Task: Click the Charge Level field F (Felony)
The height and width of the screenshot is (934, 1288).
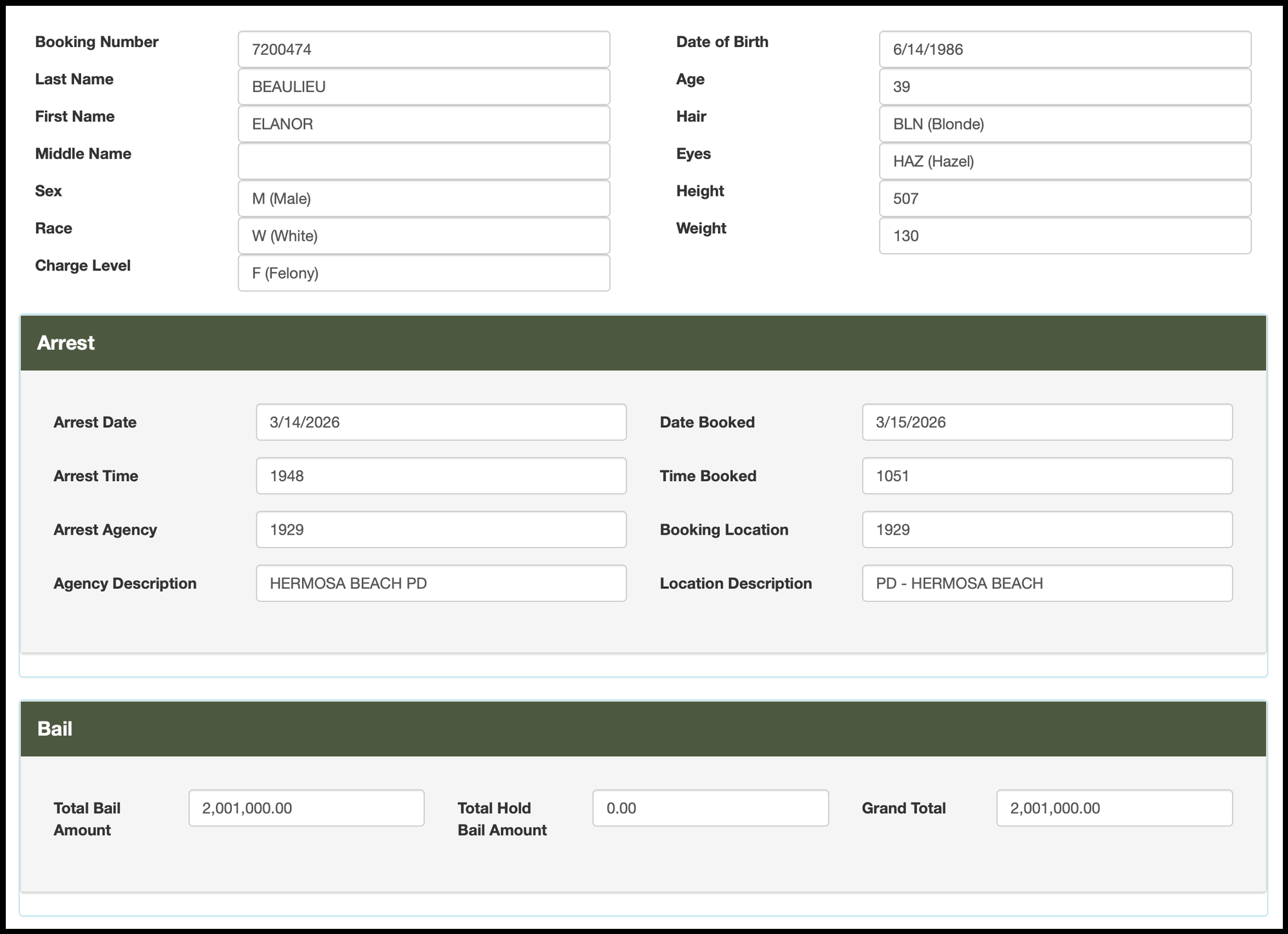Action: pos(424,274)
